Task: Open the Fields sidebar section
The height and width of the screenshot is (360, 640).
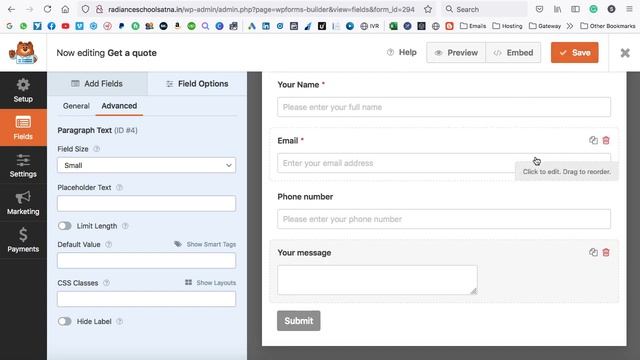Action: click(x=23, y=127)
